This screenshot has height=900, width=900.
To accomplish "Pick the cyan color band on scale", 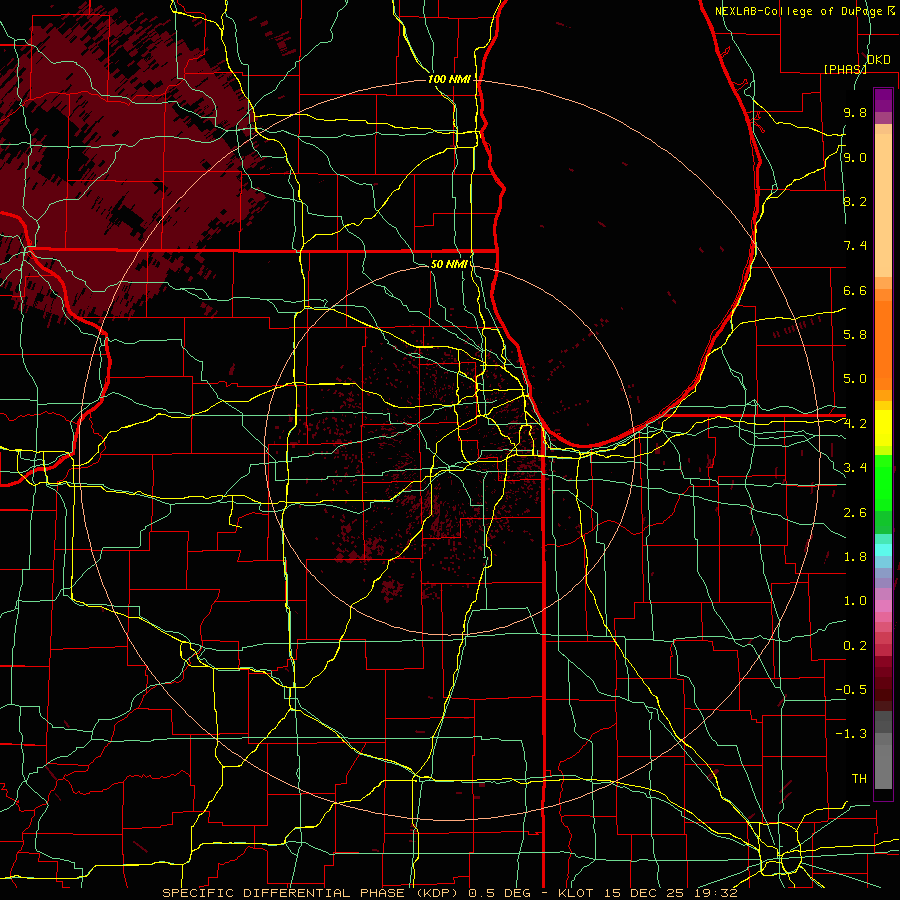I will coord(883,550).
